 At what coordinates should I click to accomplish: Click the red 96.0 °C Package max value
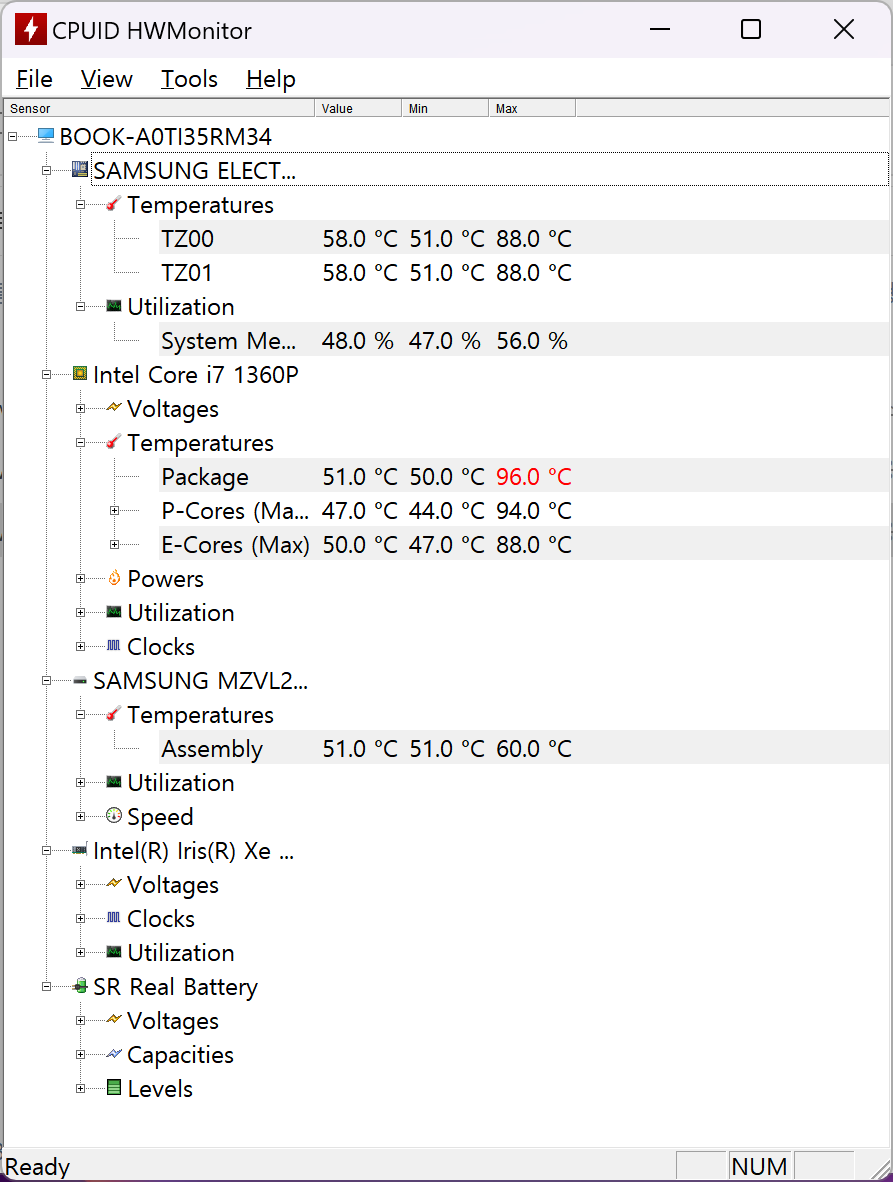(x=534, y=476)
